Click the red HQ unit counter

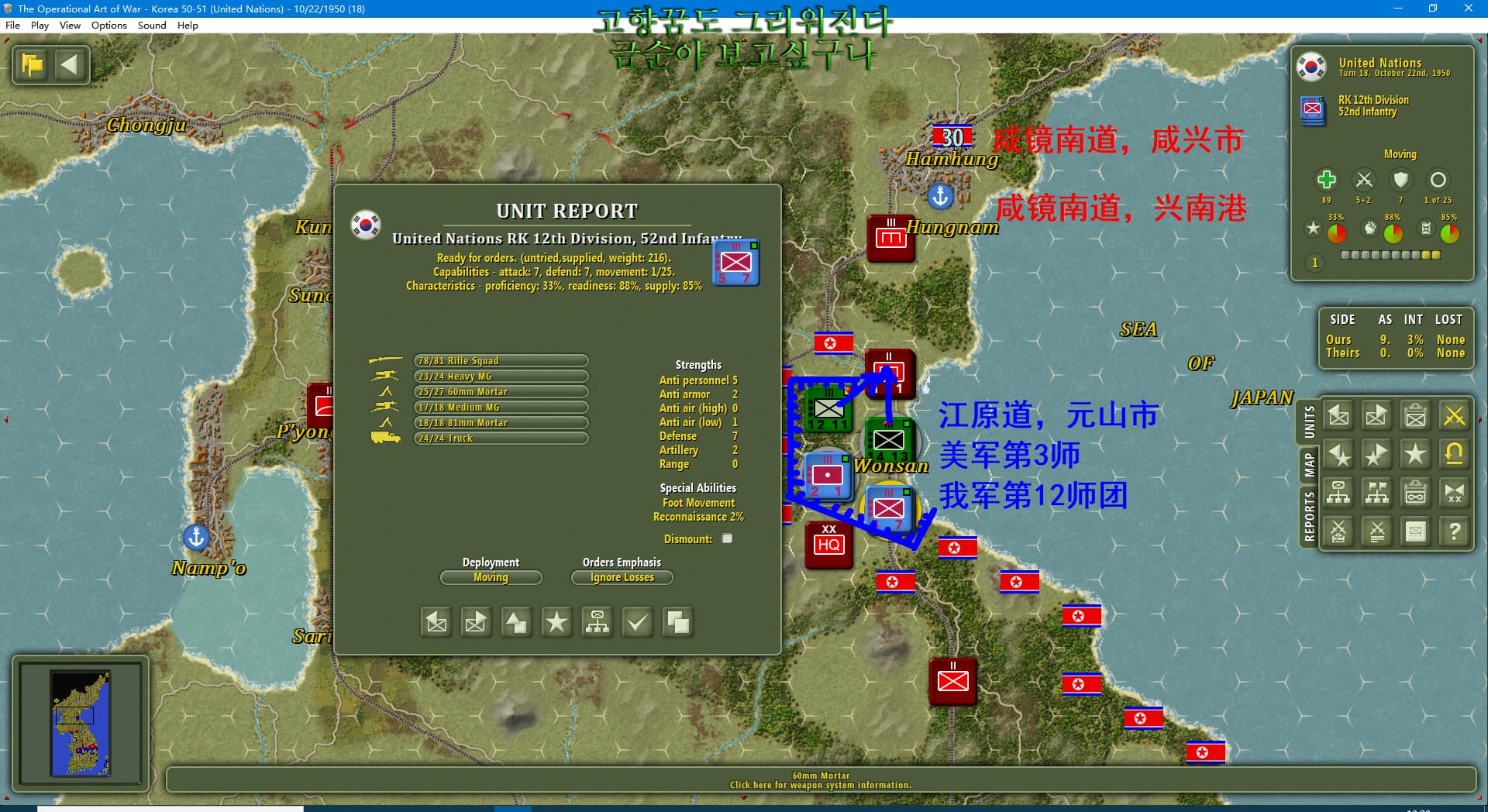pyautogui.click(x=828, y=545)
